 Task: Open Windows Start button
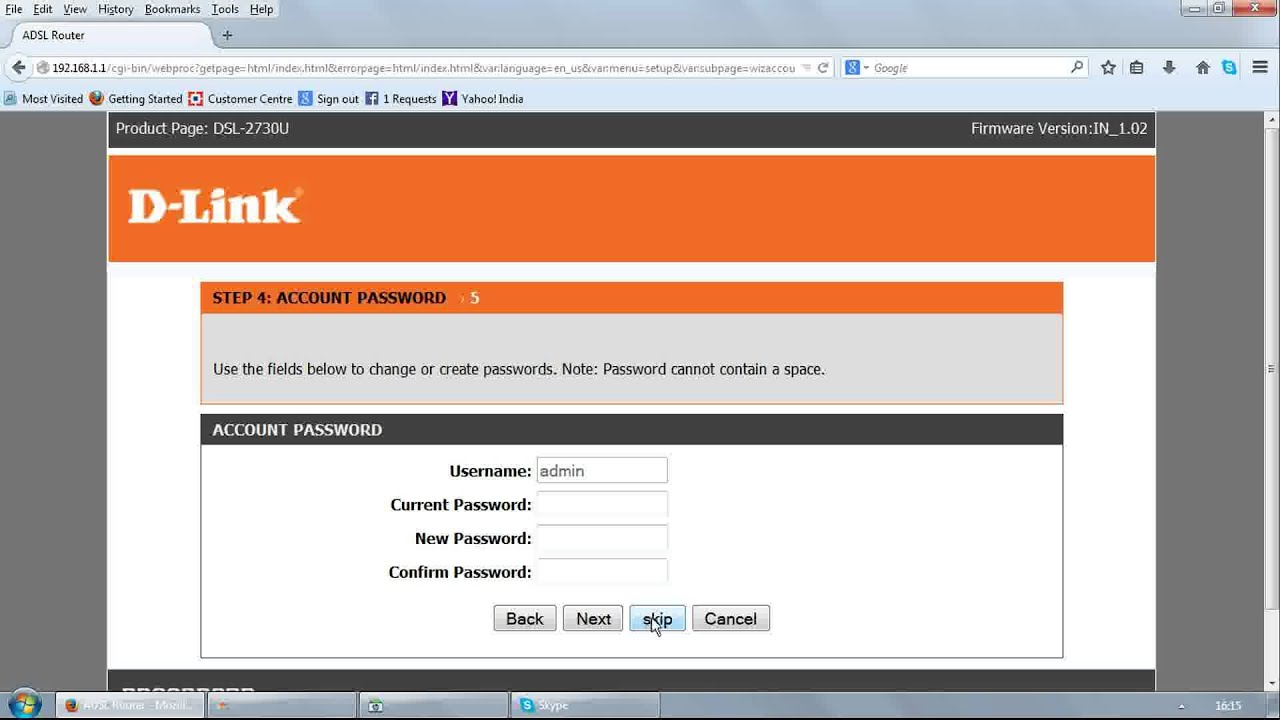pos(25,704)
